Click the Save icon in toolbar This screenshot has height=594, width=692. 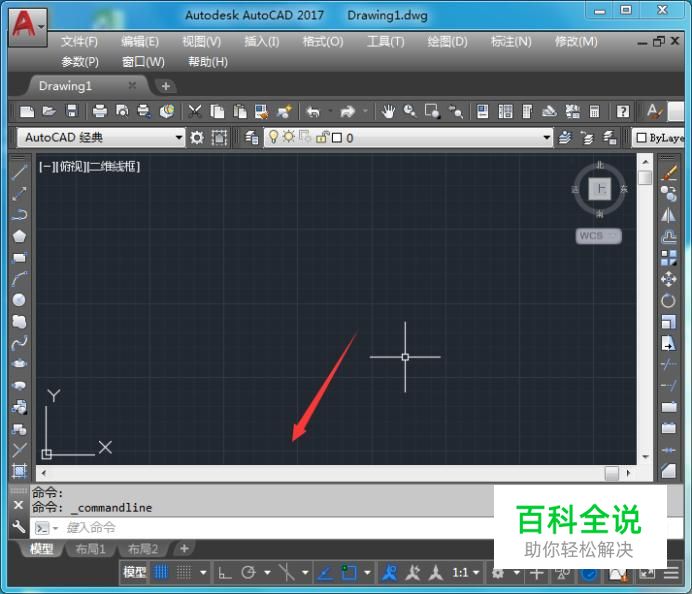tap(71, 111)
